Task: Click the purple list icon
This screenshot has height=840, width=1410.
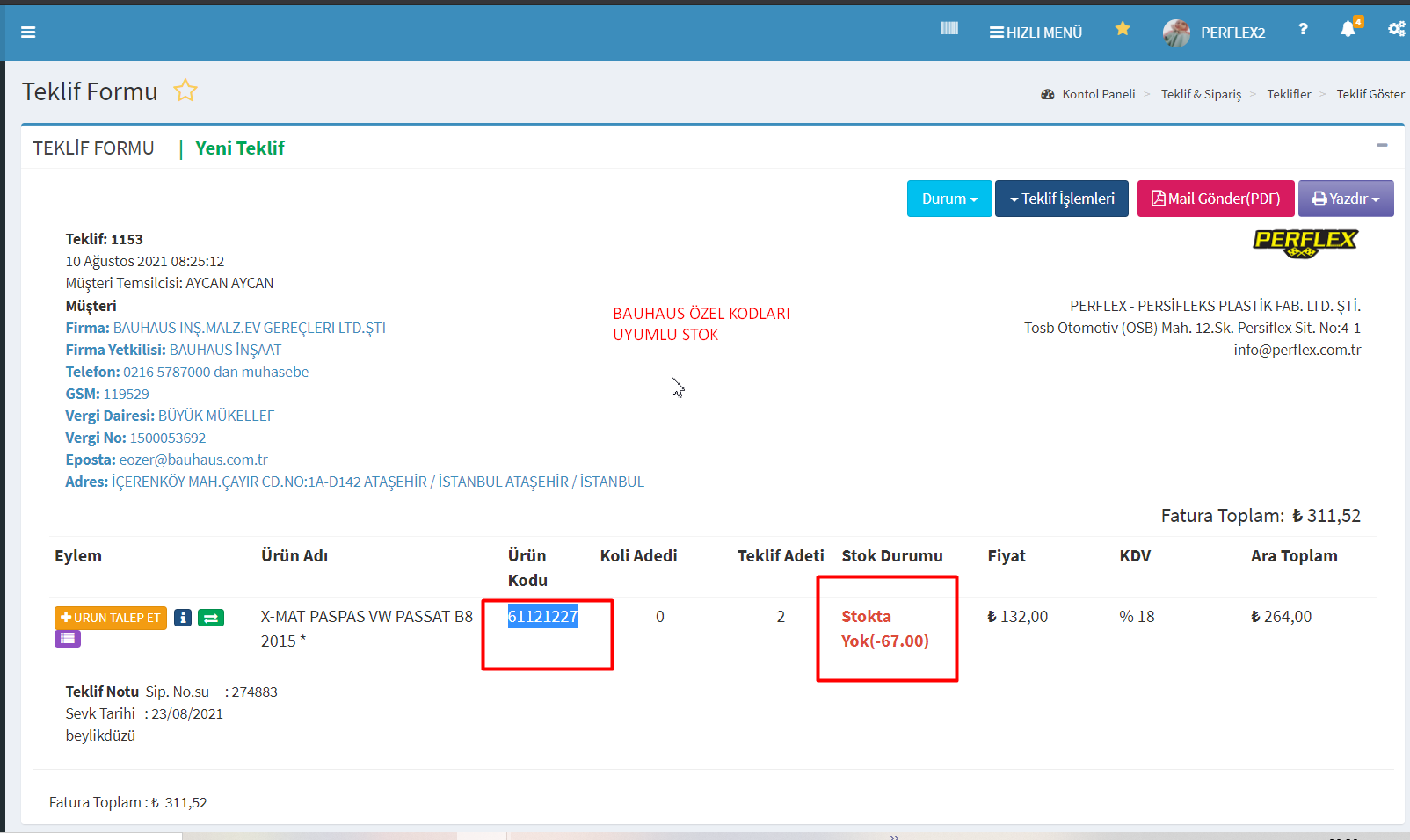Action: (x=68, y=639)
